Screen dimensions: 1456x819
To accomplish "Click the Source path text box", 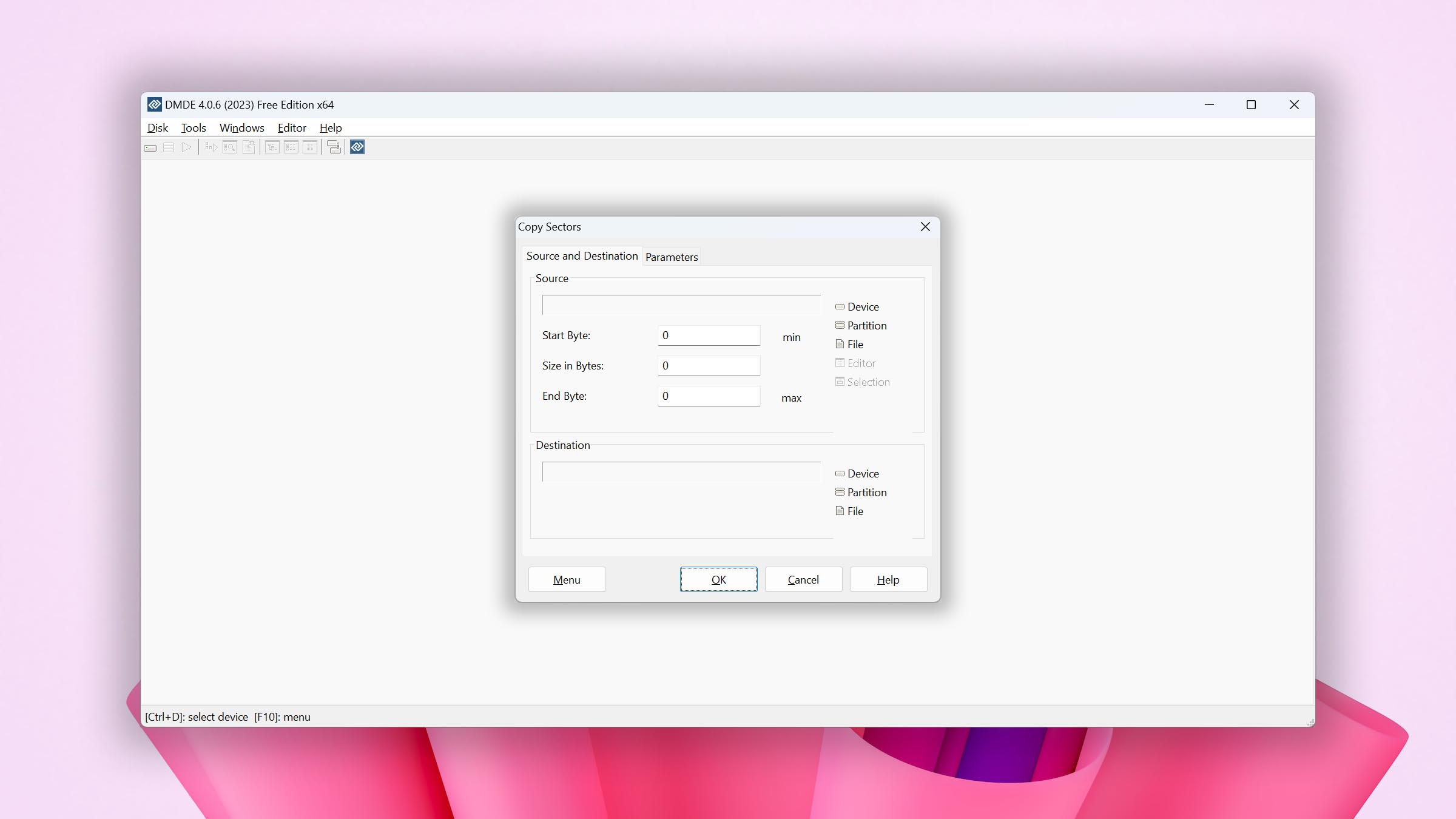I will (x=681, y=305).
